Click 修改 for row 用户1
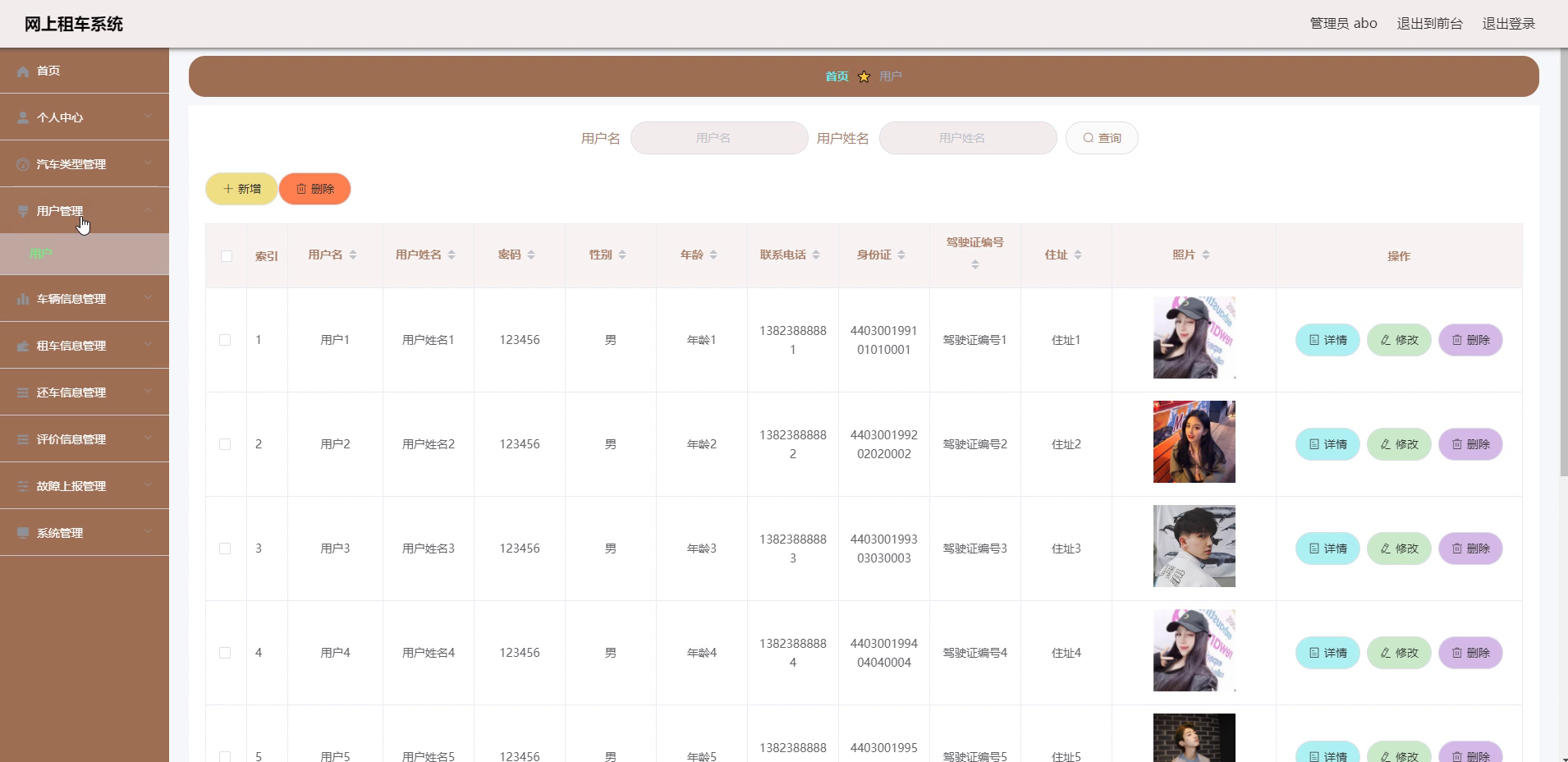This screenshot has width=1568, height=762. click(1399, 340)
